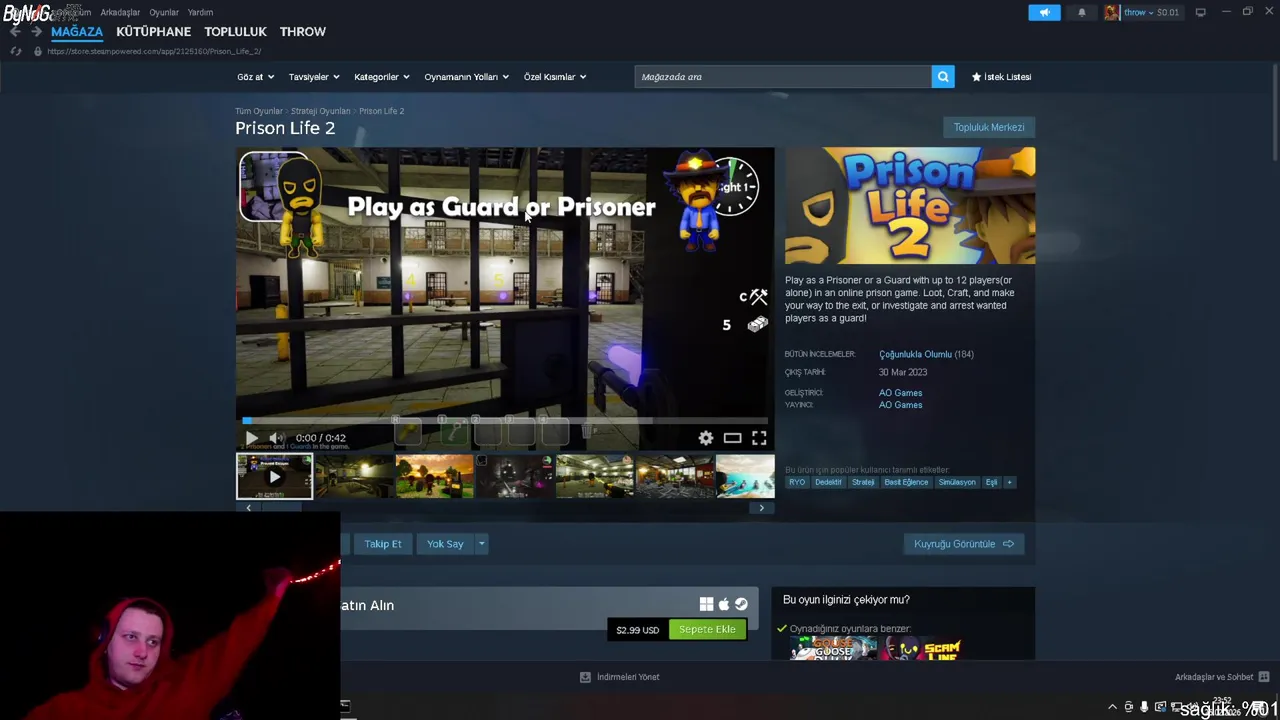Open the Yardım menu

(x=200, y=12)
